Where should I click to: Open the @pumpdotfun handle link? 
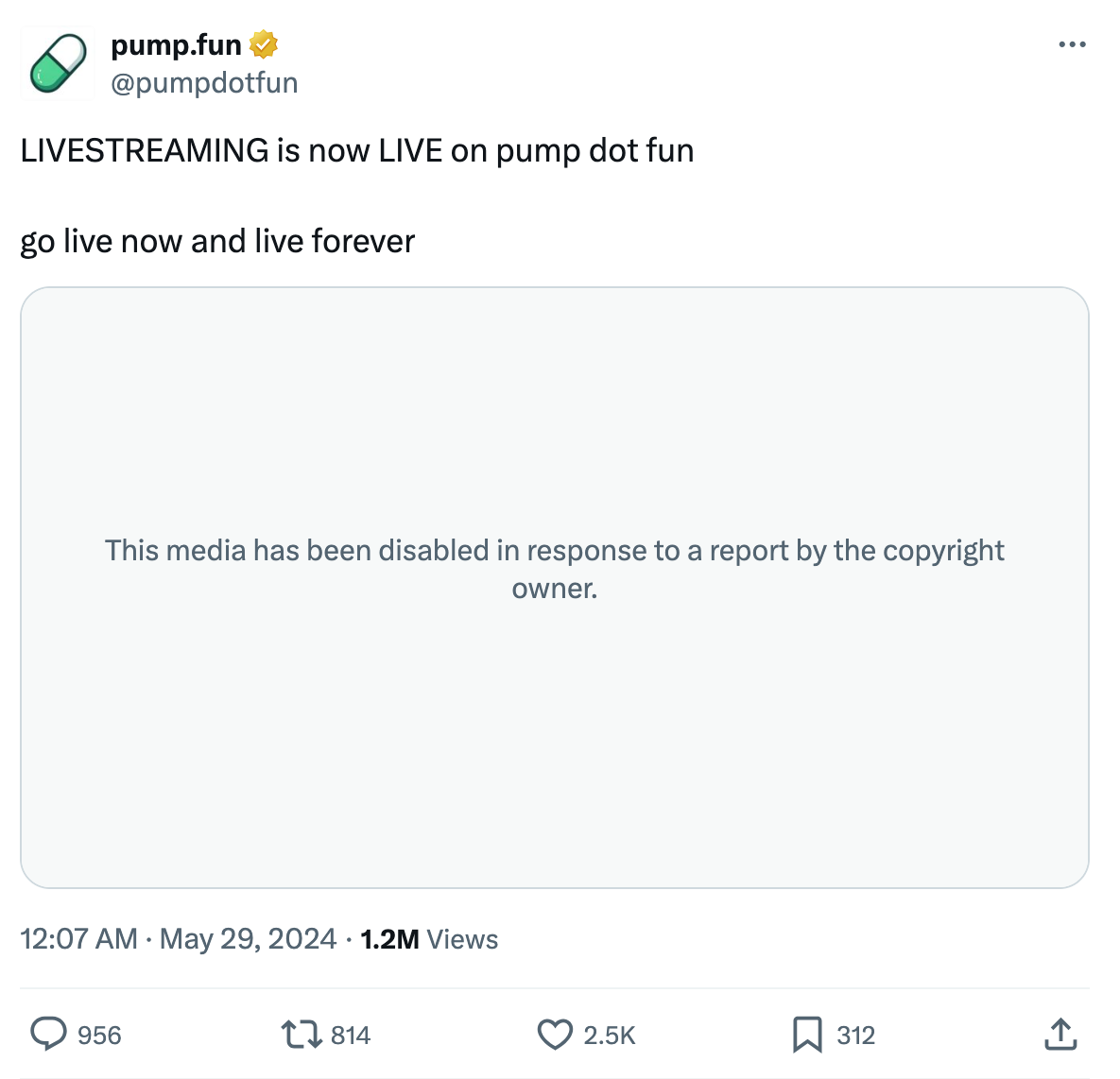[204, 83]
